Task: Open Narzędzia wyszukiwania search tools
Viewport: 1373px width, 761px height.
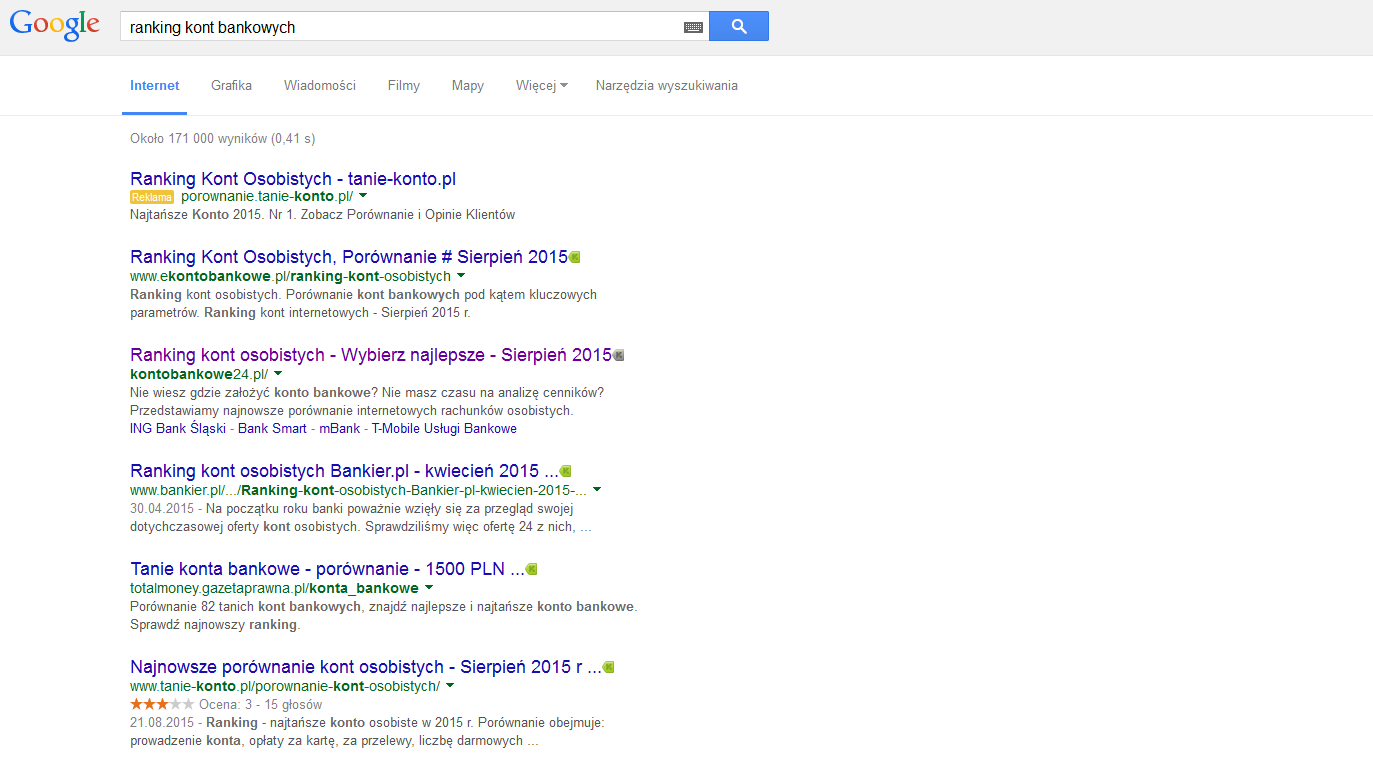Action: [667, 86]
